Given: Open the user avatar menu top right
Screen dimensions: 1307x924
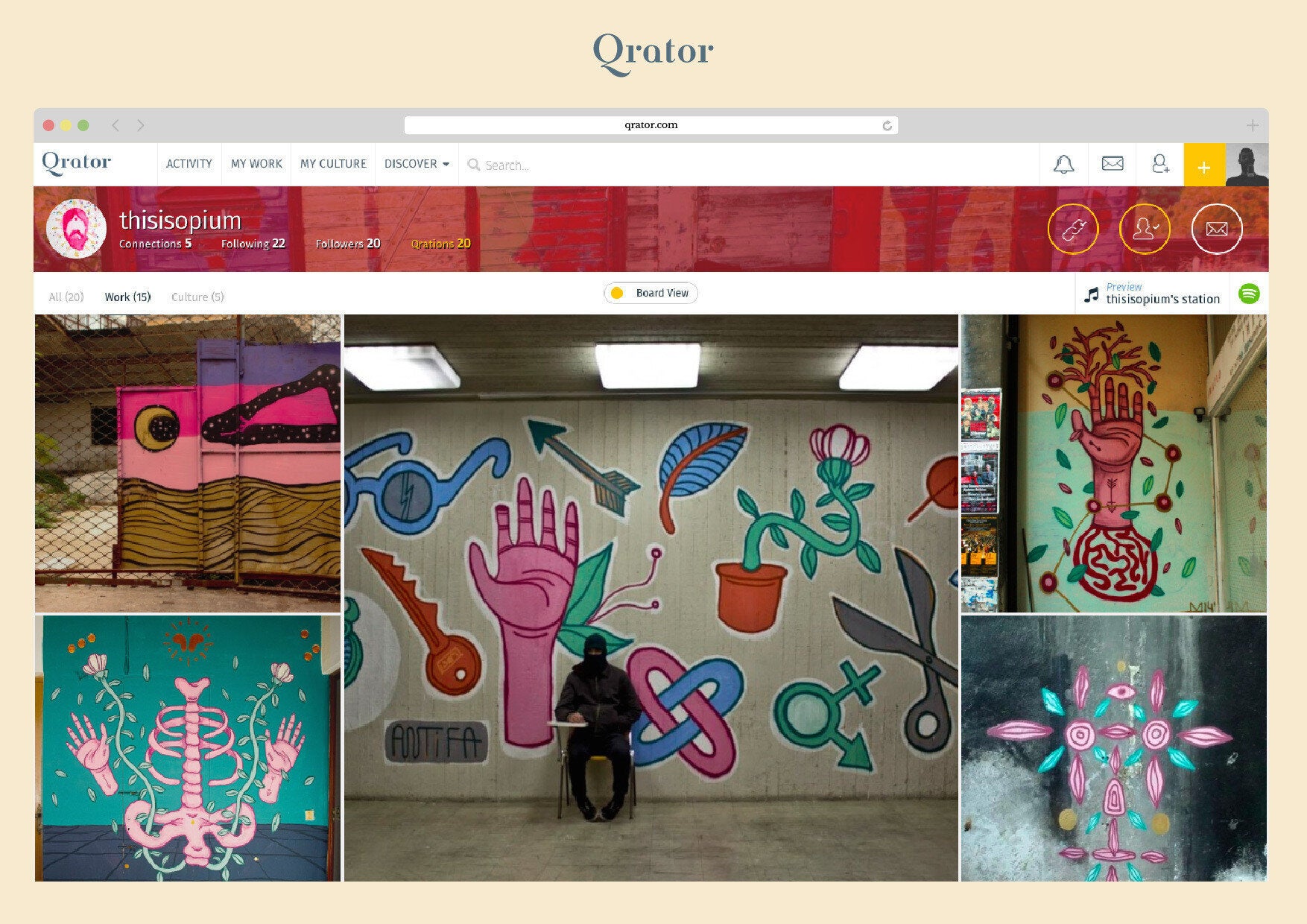Looking at the screenshot, I should [1247, 165].
